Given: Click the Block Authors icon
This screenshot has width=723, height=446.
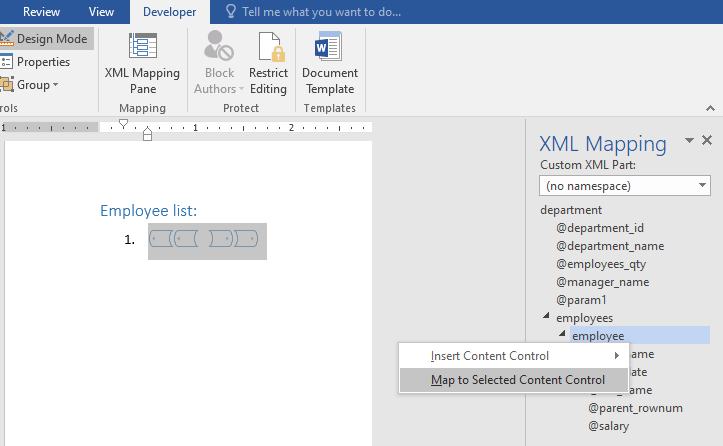Looking at the screenshot, I should click(219, 45).
